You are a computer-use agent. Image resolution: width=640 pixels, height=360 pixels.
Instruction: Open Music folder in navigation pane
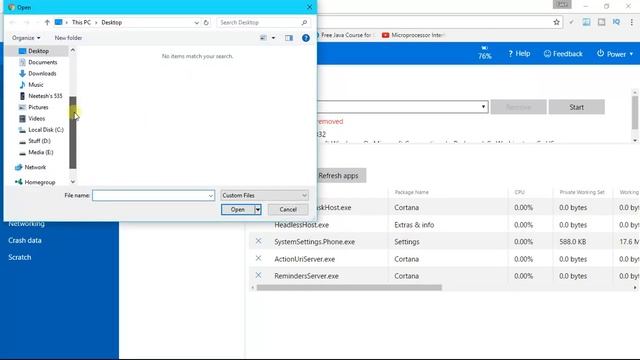click(x=36, y=84)
